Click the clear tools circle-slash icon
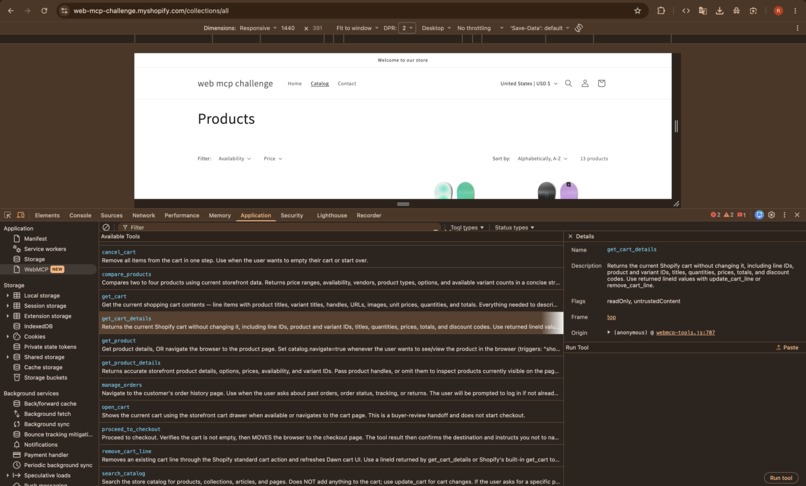The width and height of the screenshot is (806, 486). (x=106, y=227)
